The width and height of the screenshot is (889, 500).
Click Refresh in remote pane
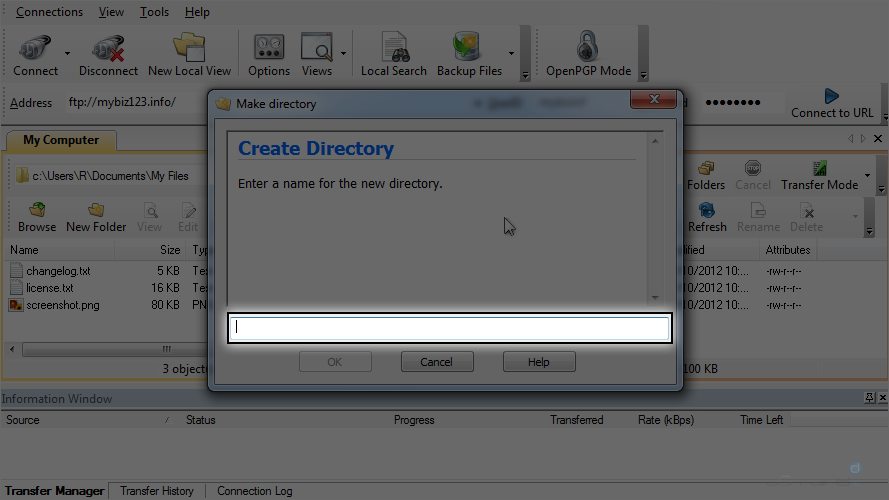(707, 216)
